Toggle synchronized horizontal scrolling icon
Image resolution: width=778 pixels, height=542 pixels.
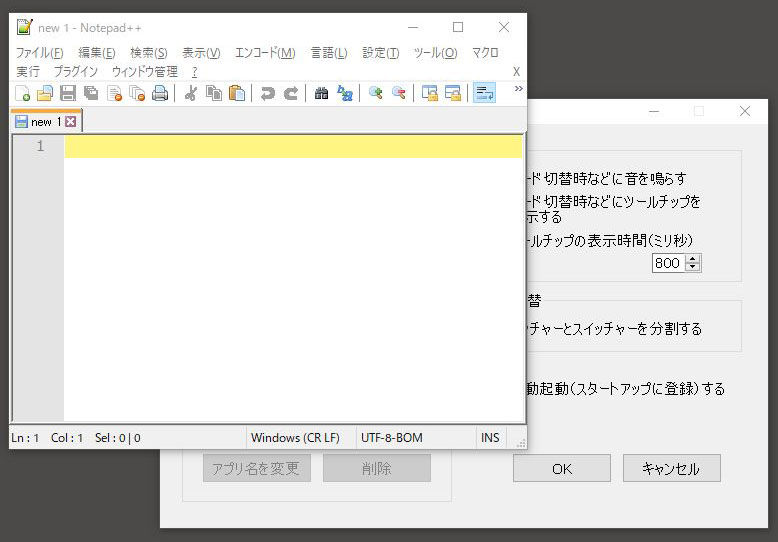click(453, 93)
